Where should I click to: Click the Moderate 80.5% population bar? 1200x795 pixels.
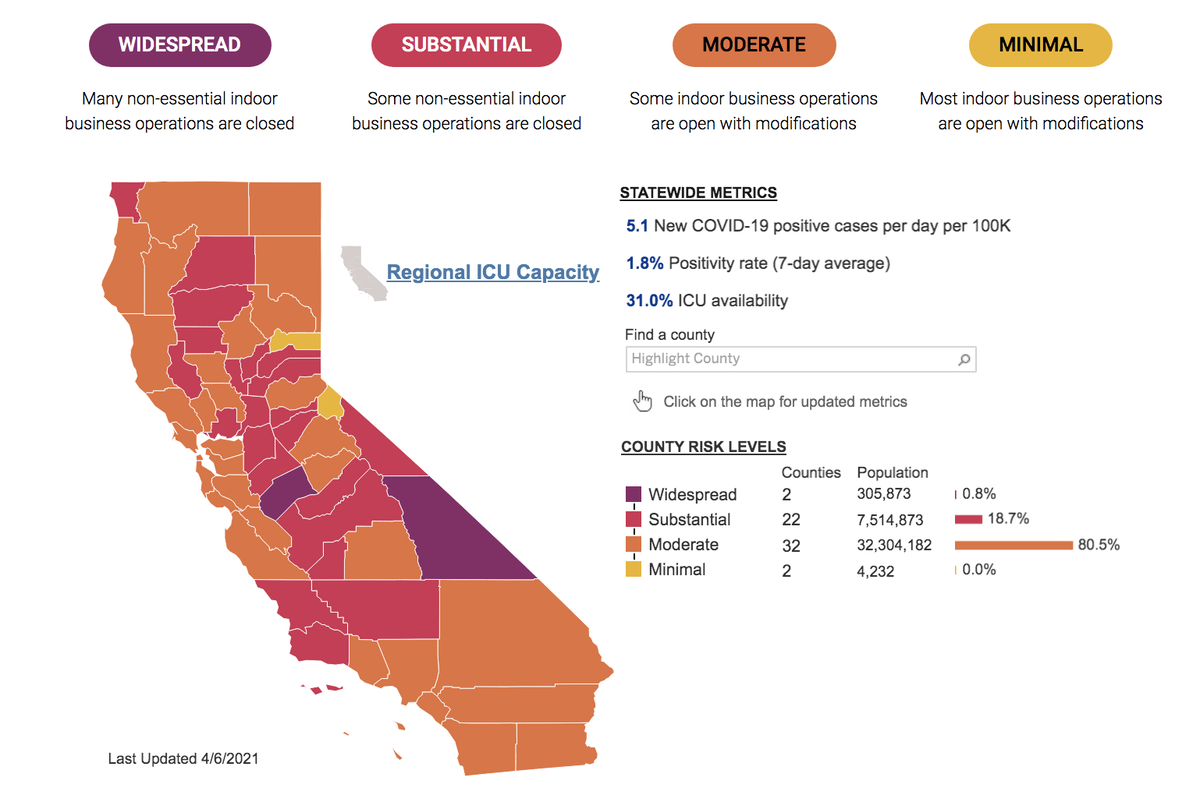click(1014, 545)
